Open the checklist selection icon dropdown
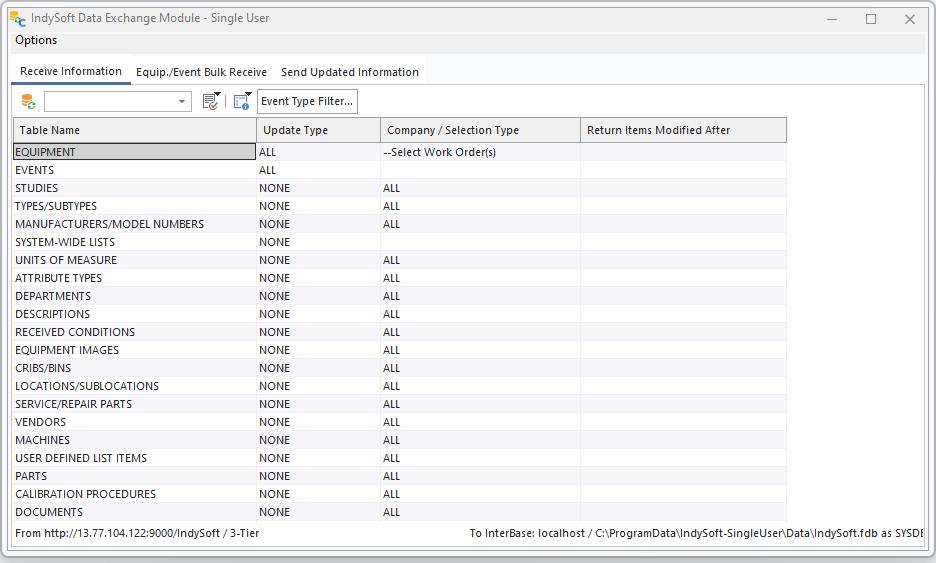Viewport: 936px width, 563px height. (x=211, y=101)
